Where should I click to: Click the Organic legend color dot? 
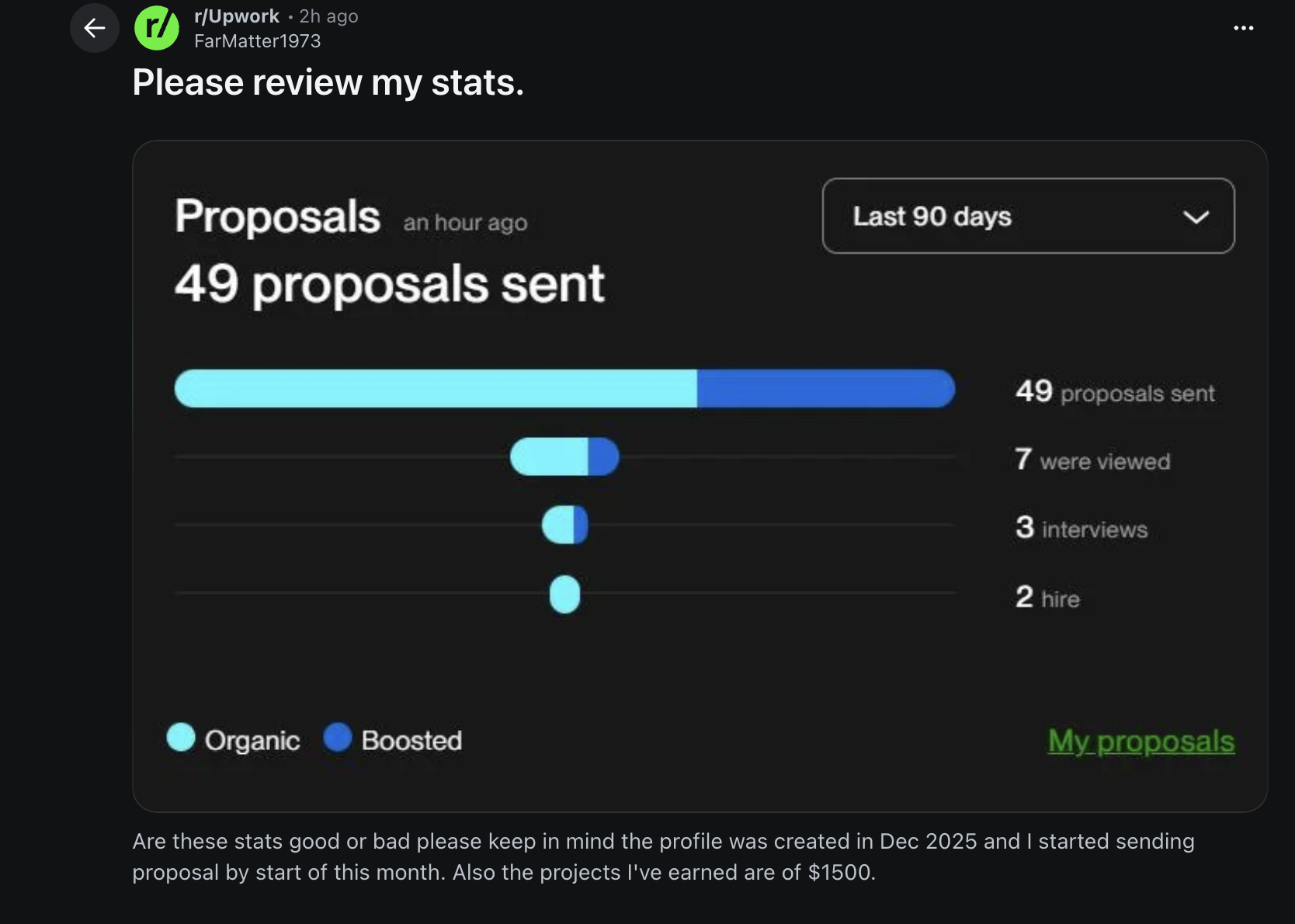click(181, 738)
